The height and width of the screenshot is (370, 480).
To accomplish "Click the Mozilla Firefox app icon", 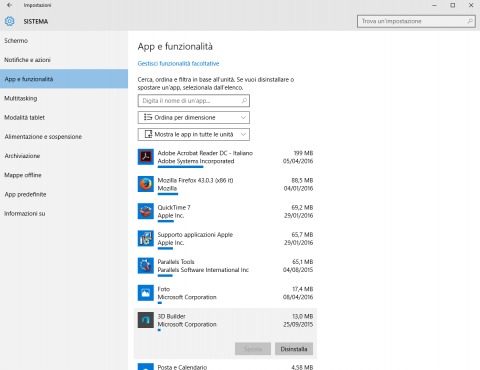I will click(x=146, y=184).
